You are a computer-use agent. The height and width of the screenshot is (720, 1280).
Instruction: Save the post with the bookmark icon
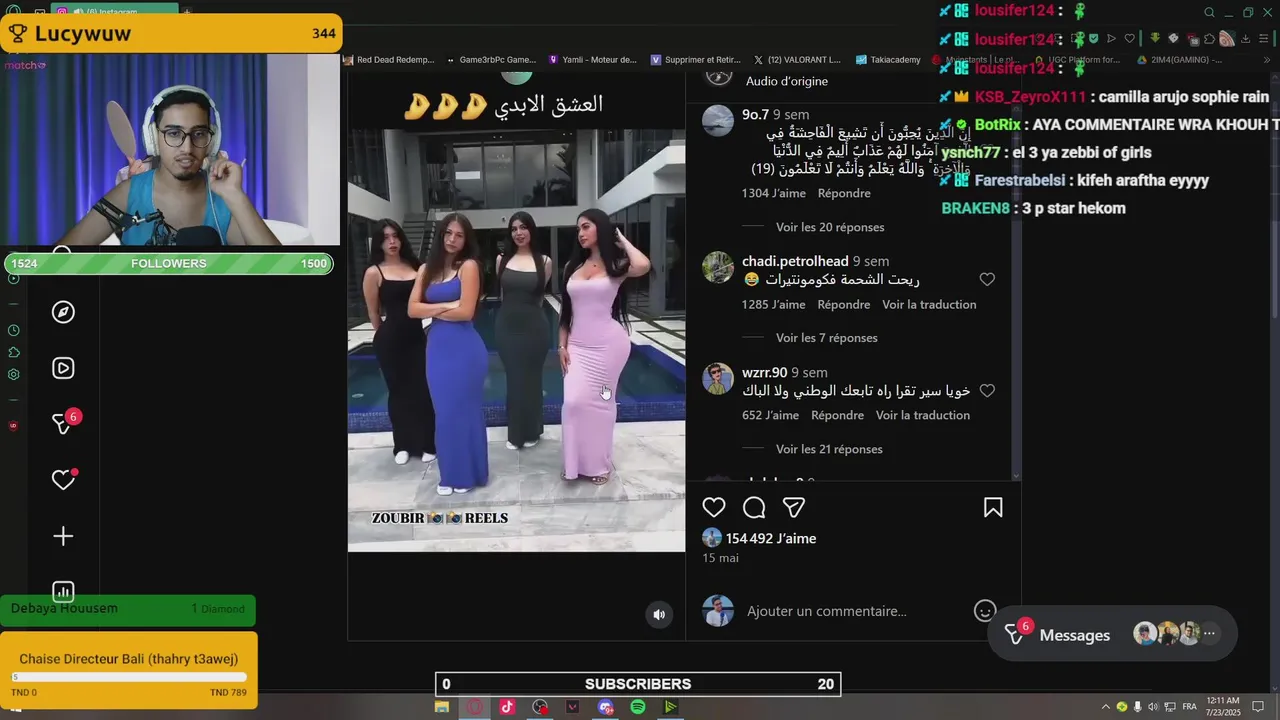point(993,508)
